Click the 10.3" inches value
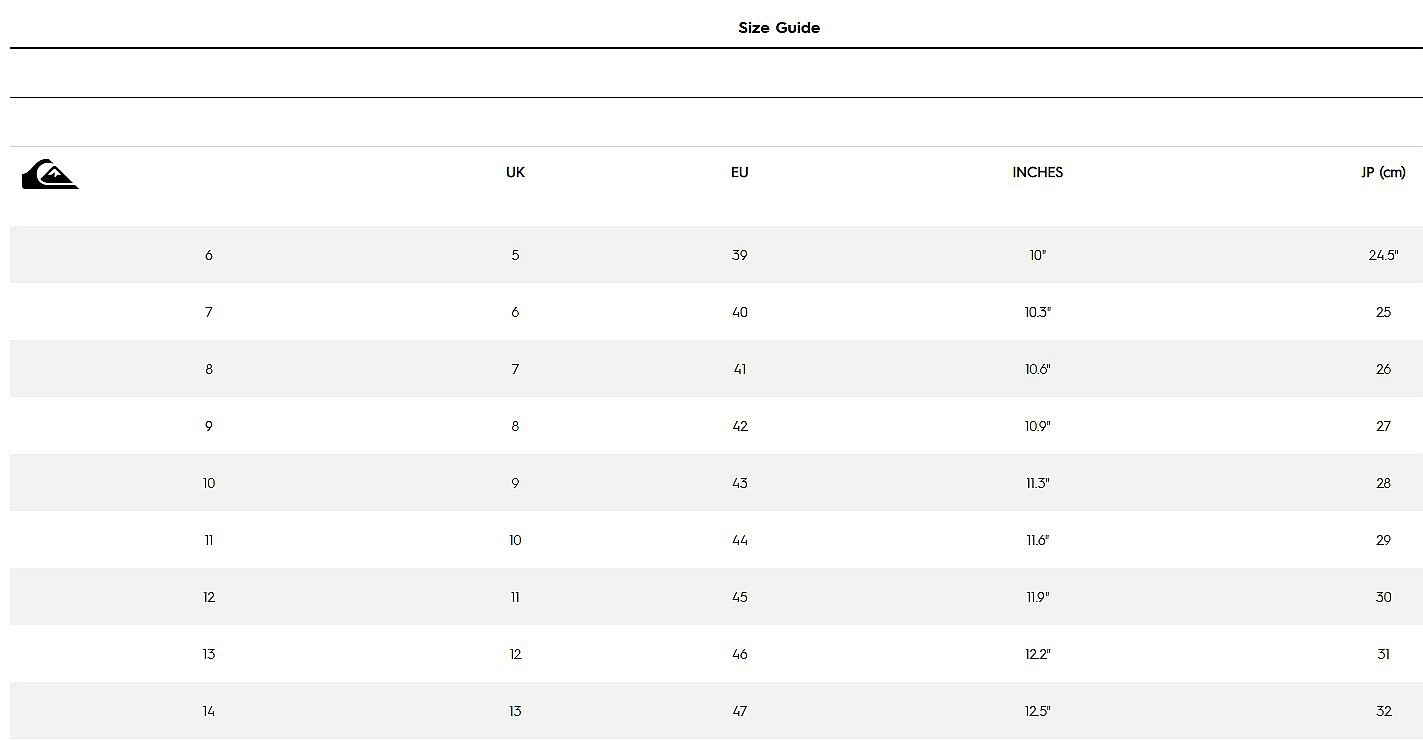The width and height of the screenshot is (1423, 740). [1037, 312]
